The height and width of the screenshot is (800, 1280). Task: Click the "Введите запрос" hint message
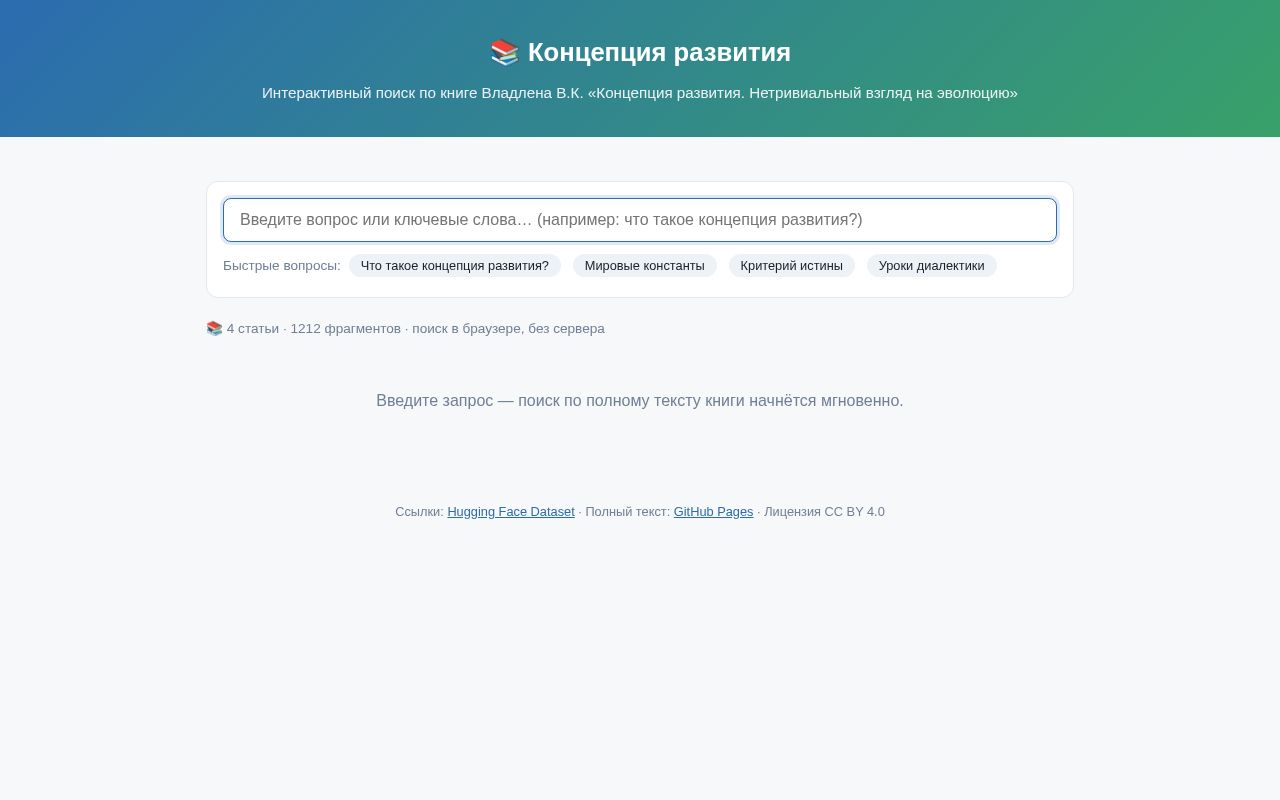tap(640, 401)
